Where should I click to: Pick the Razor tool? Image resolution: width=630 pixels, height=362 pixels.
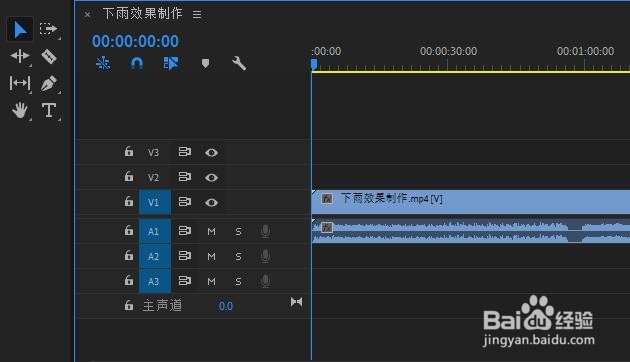[49, 56]
